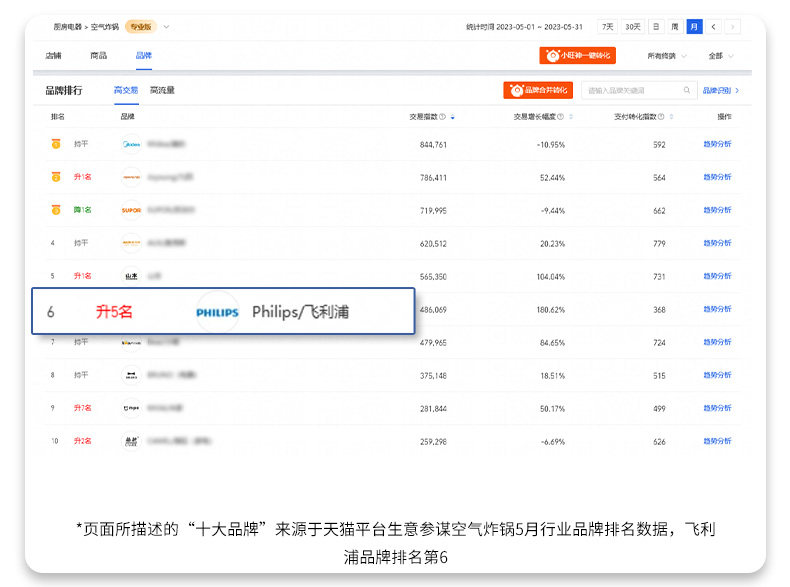Click the brand logo in the 786,411 row

(131, 177)
